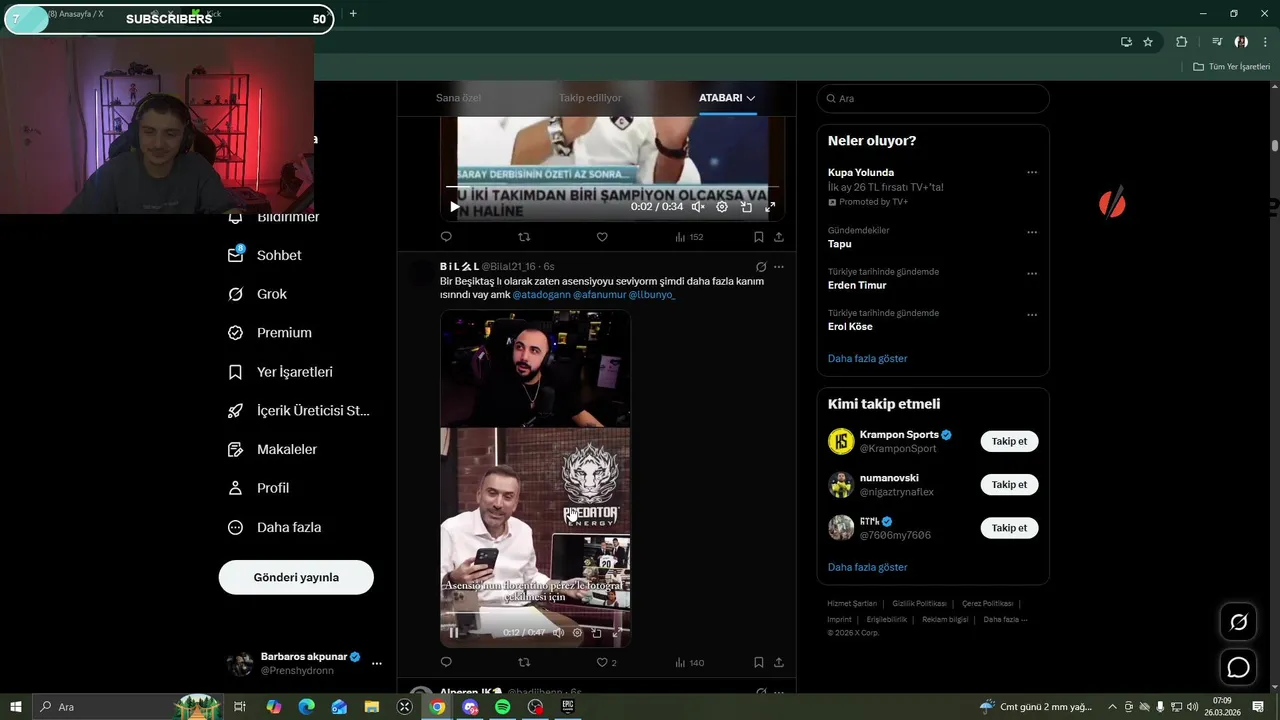This screenshot has height=720, width=1280.
Task: Show more trends under Neler oluyor
Action: click(x=867, y=358)
